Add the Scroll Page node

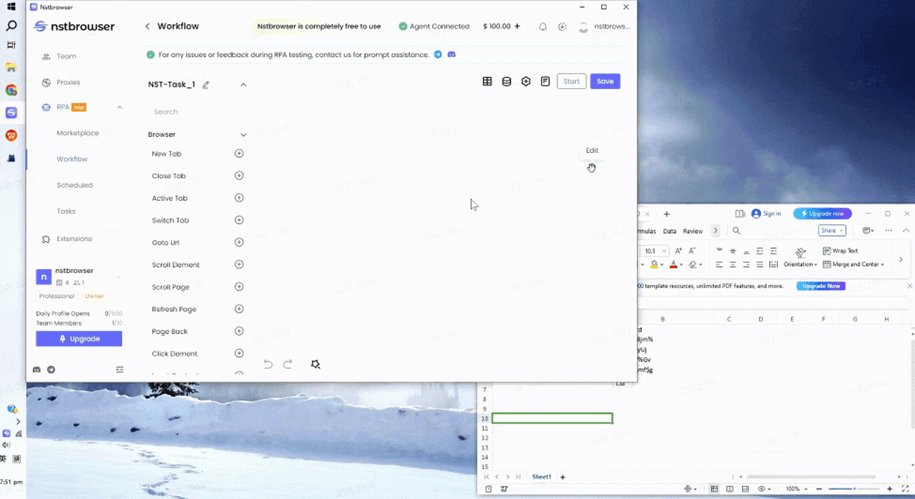pos(239,287)
